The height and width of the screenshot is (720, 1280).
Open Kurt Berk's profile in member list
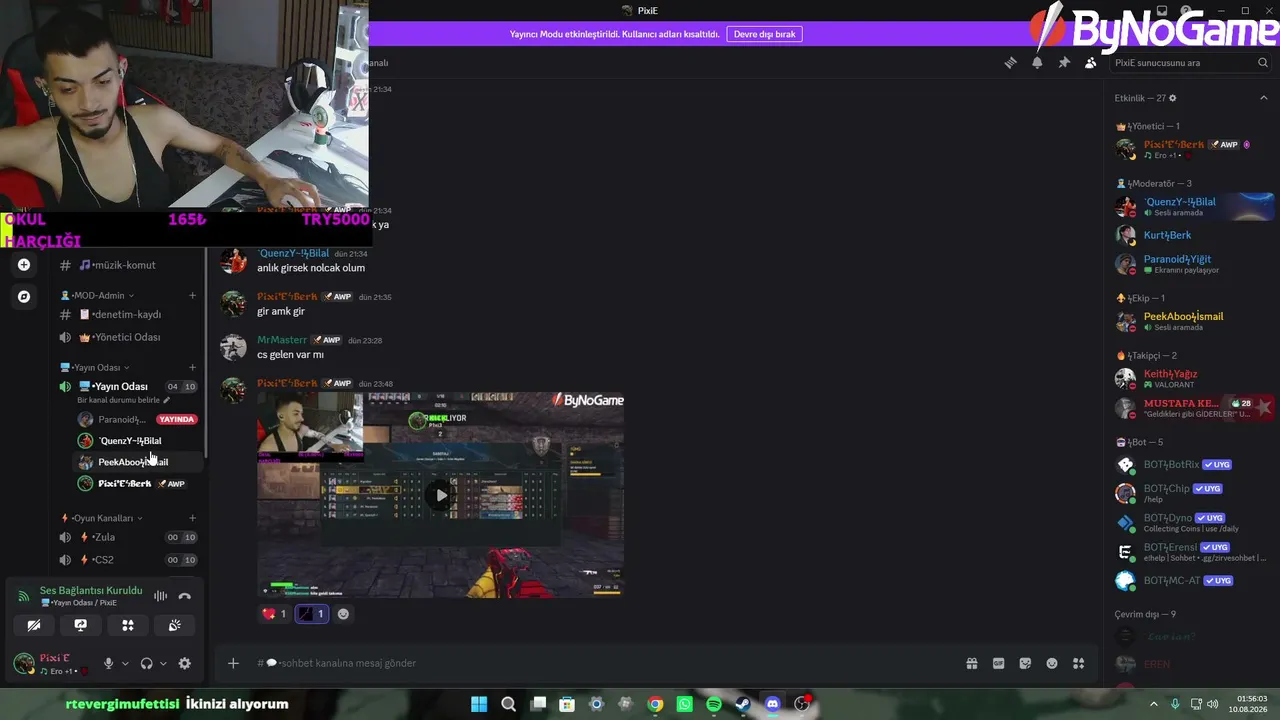point(1194,236)
